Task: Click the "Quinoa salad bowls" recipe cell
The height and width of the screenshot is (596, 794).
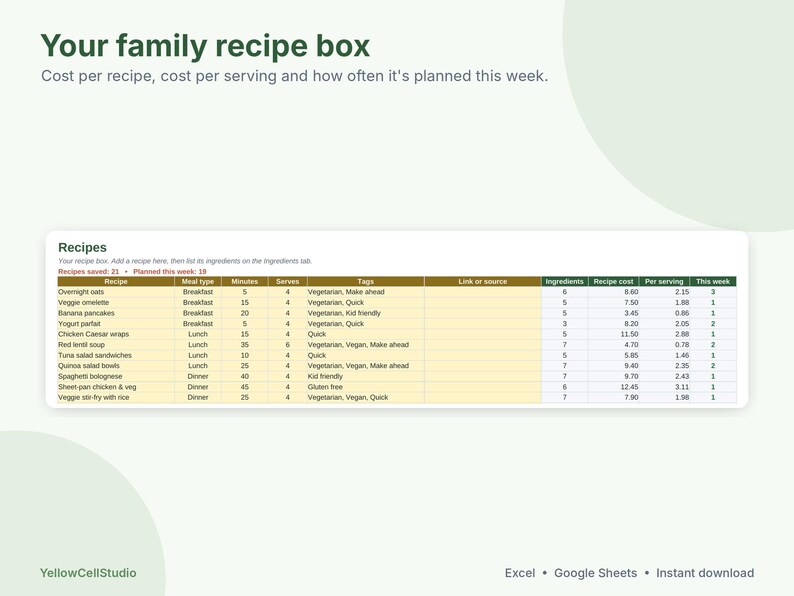Action: click(116, 366)
